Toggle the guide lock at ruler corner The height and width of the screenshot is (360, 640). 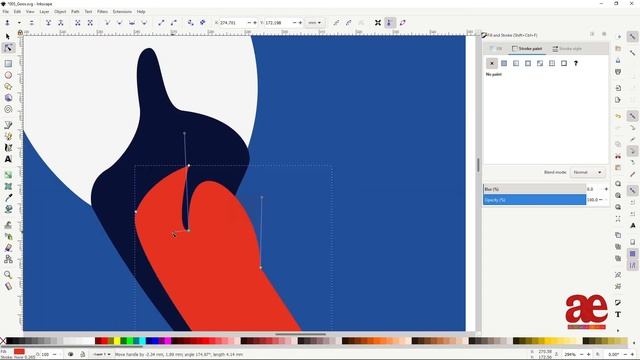point(20,32)
